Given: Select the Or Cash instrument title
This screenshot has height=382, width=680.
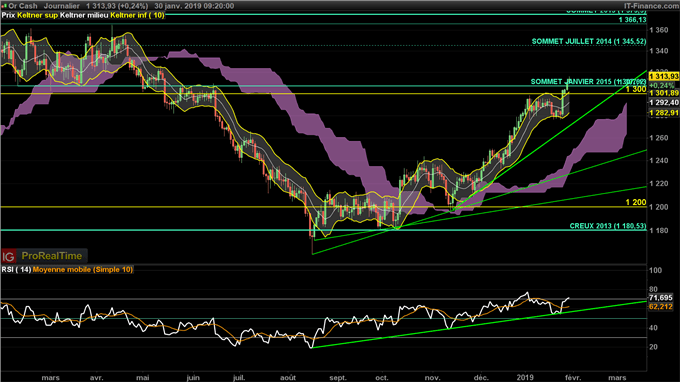Looking at the screenshot, I should (23, 6).
